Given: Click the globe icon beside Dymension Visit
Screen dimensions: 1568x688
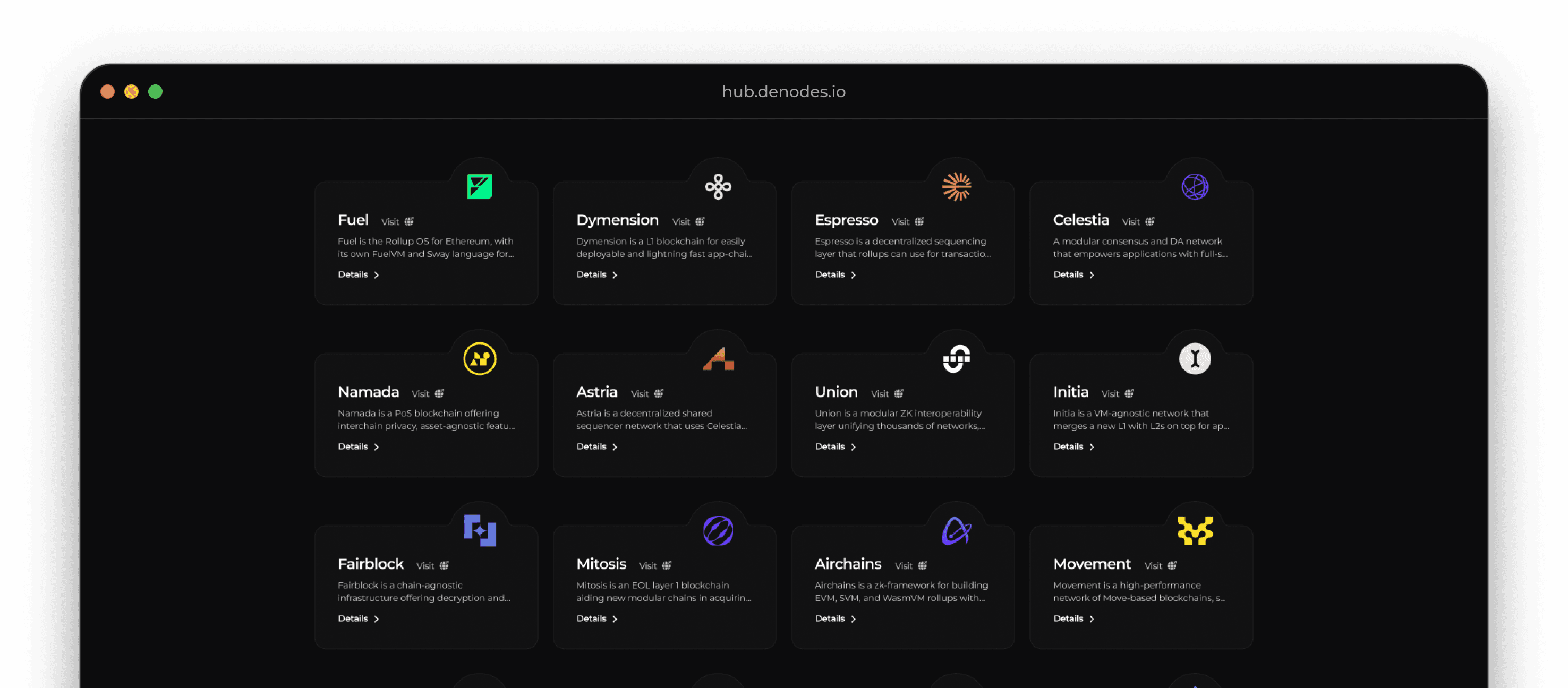Looking at the screenshot, I should click(x=700, y=221).
